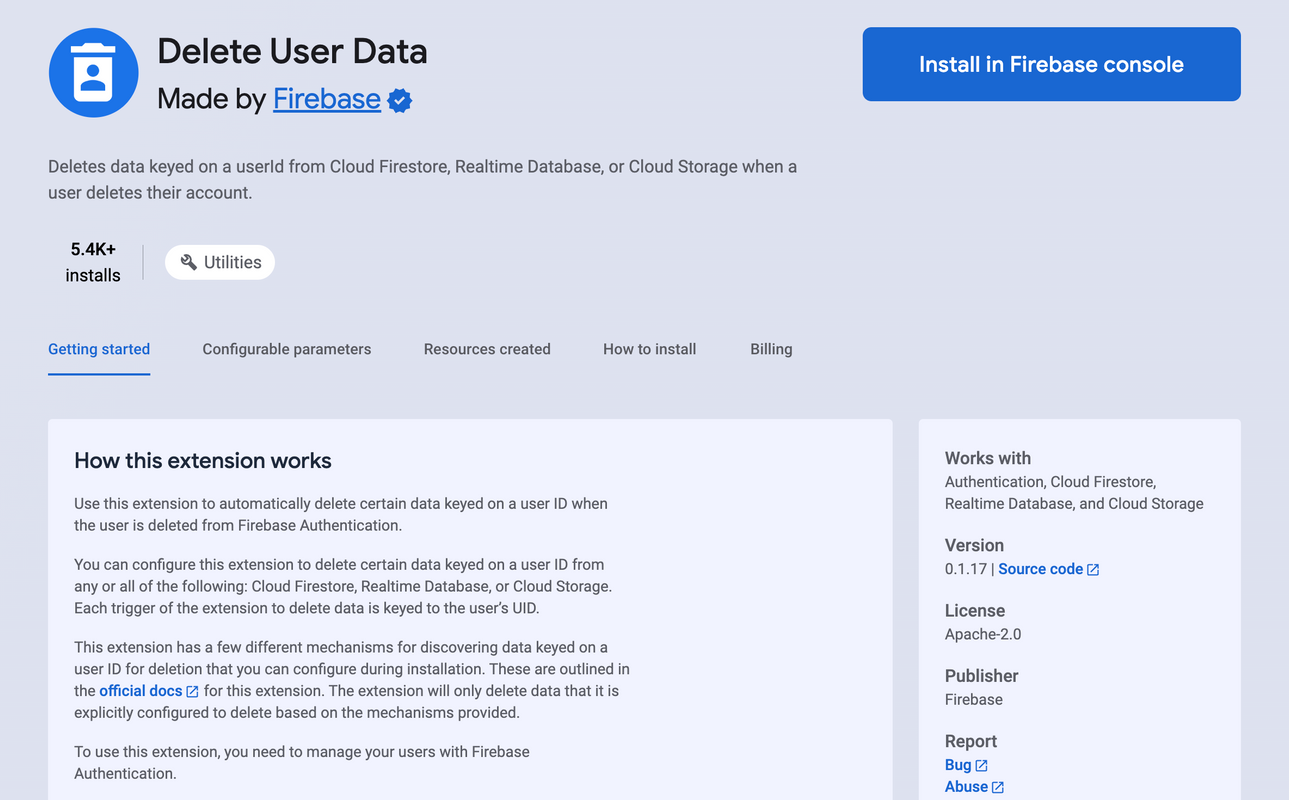Image resolution: width=1289 pixels, height=800 pixels.
Task: Click the Report heading
Action: tap(971, 741)
